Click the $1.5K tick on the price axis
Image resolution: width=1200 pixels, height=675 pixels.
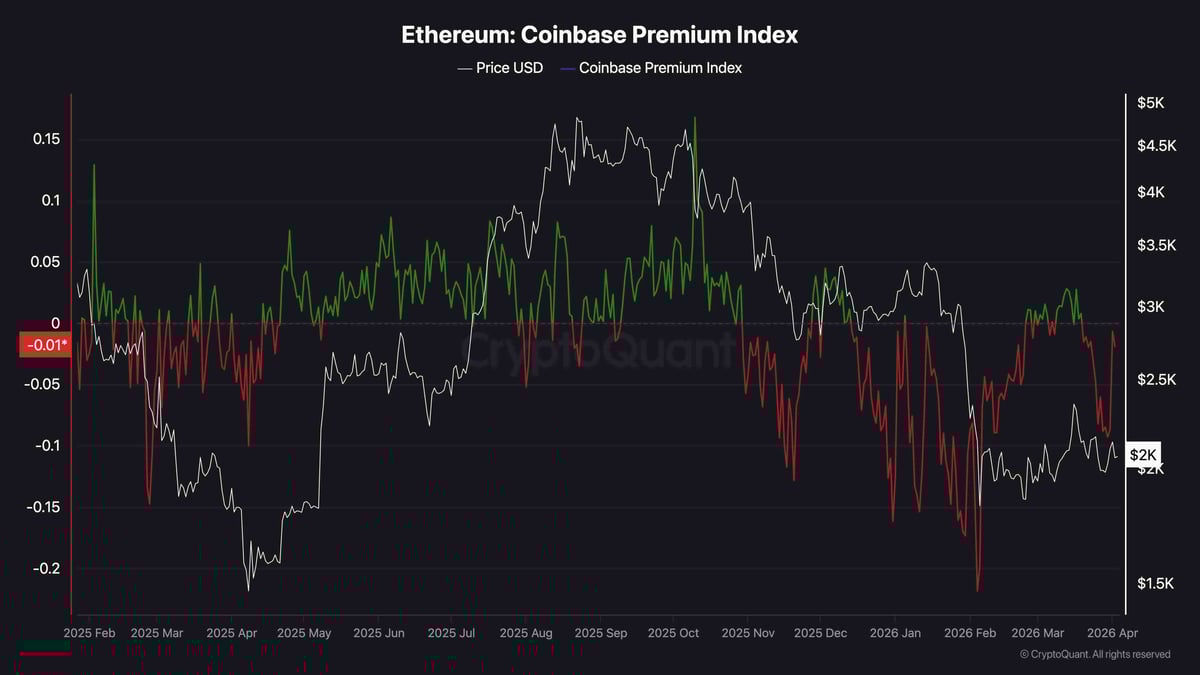point(1155,583)
